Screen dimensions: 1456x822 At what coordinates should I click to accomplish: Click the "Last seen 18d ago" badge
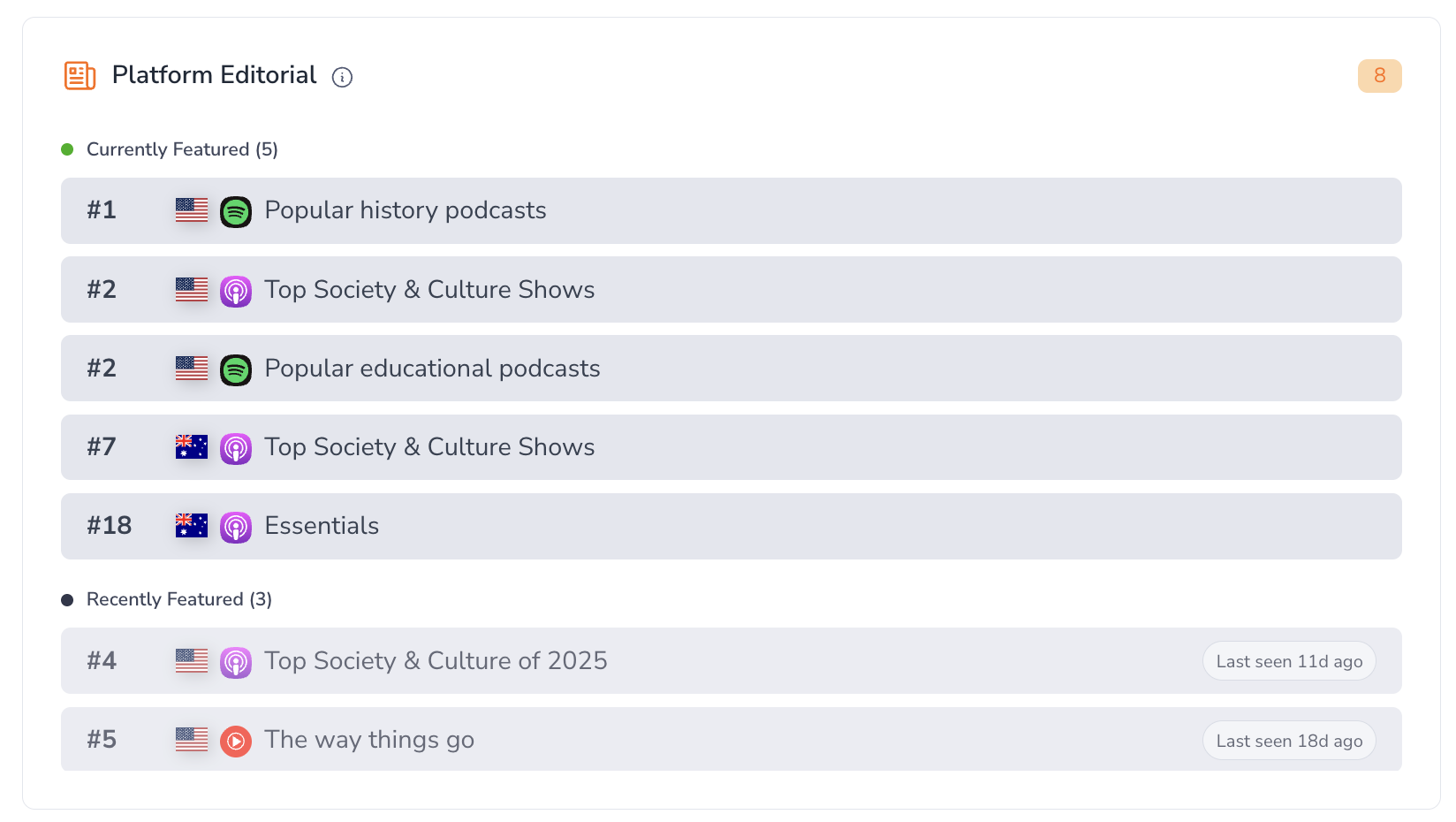click(x=1289, y=741)
